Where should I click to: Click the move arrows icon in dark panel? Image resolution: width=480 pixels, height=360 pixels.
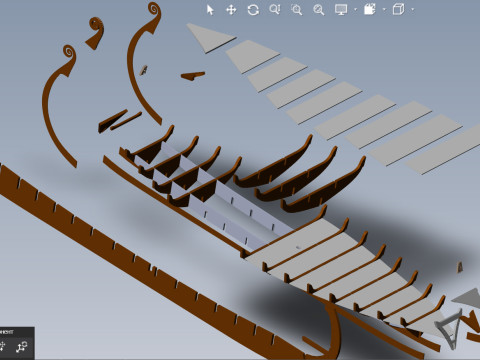point(2,347)
